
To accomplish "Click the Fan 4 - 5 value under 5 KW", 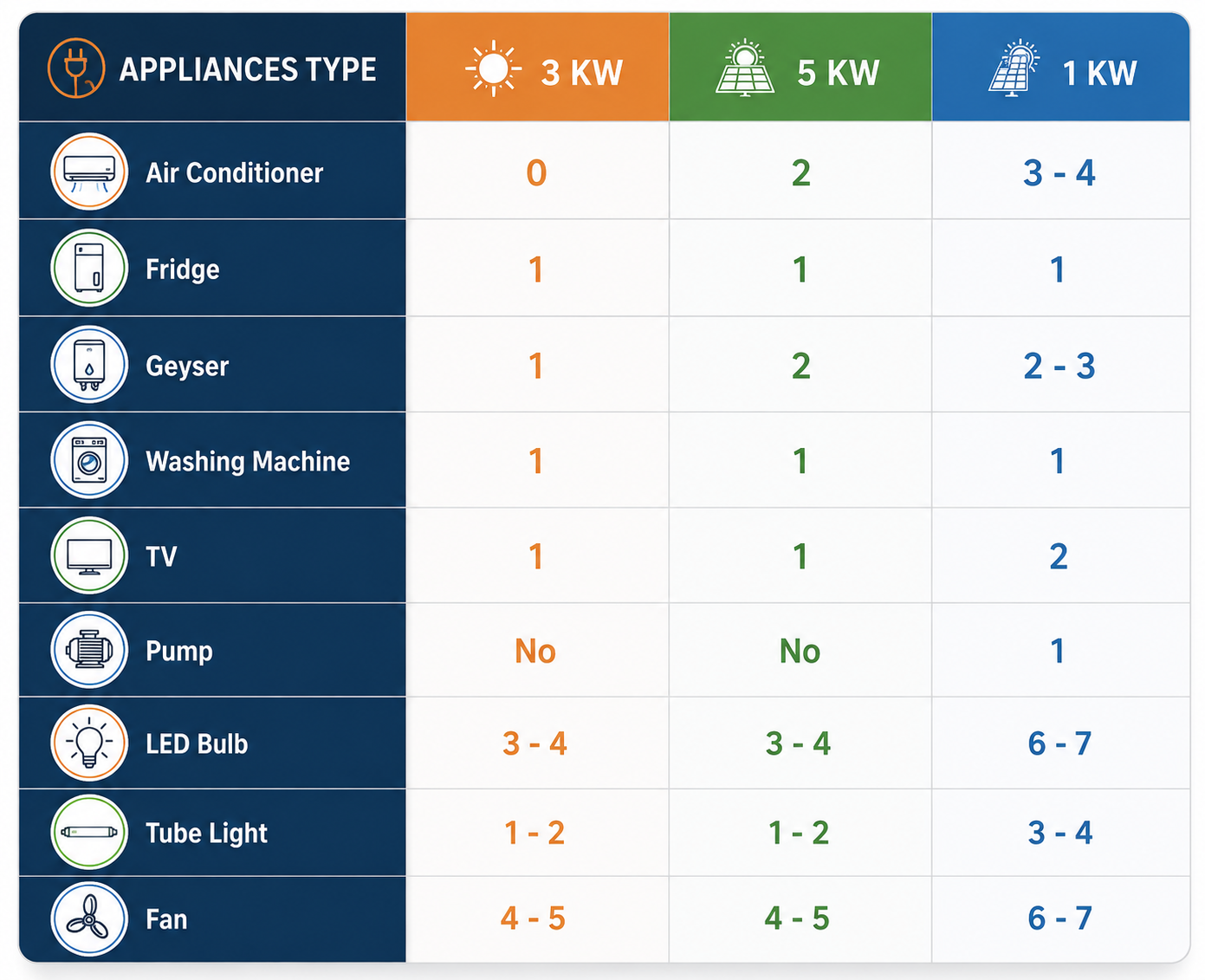I will pos(797,918).
